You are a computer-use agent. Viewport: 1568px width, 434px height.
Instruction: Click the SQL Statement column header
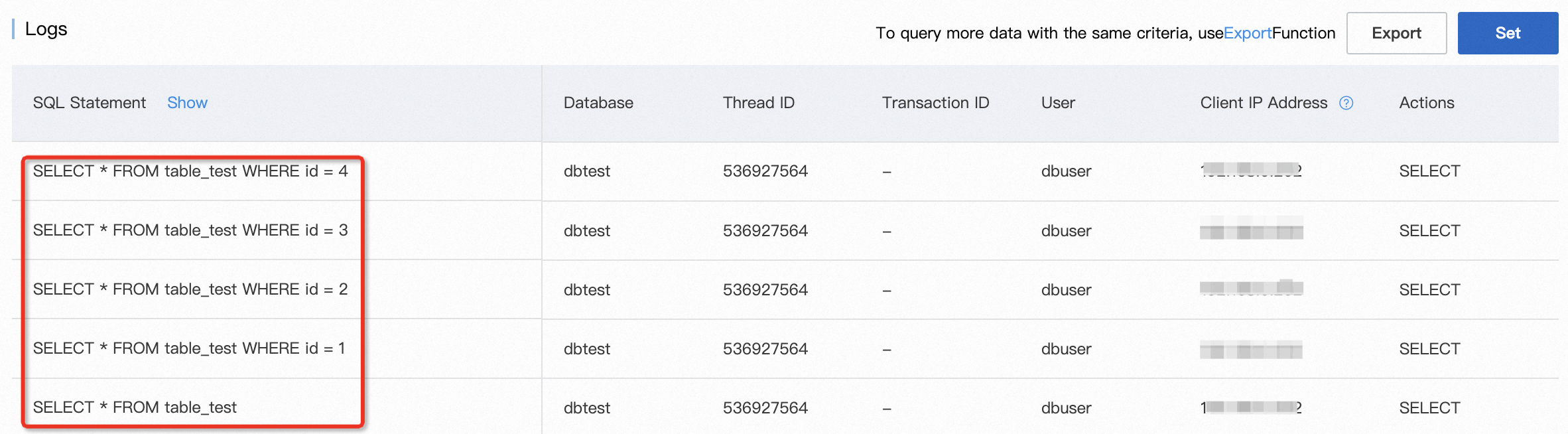90,103
